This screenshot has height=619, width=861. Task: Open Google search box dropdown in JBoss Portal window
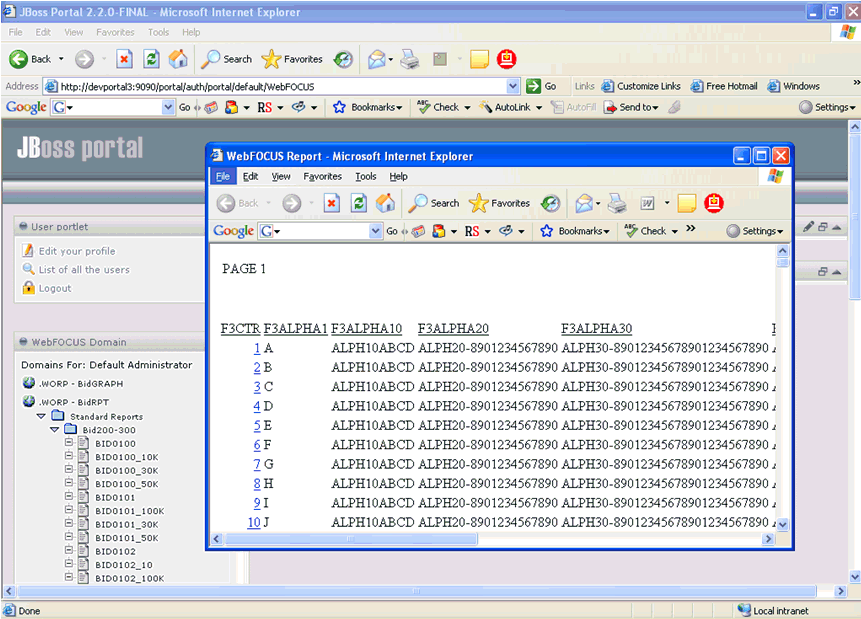[x=168, y=107]
